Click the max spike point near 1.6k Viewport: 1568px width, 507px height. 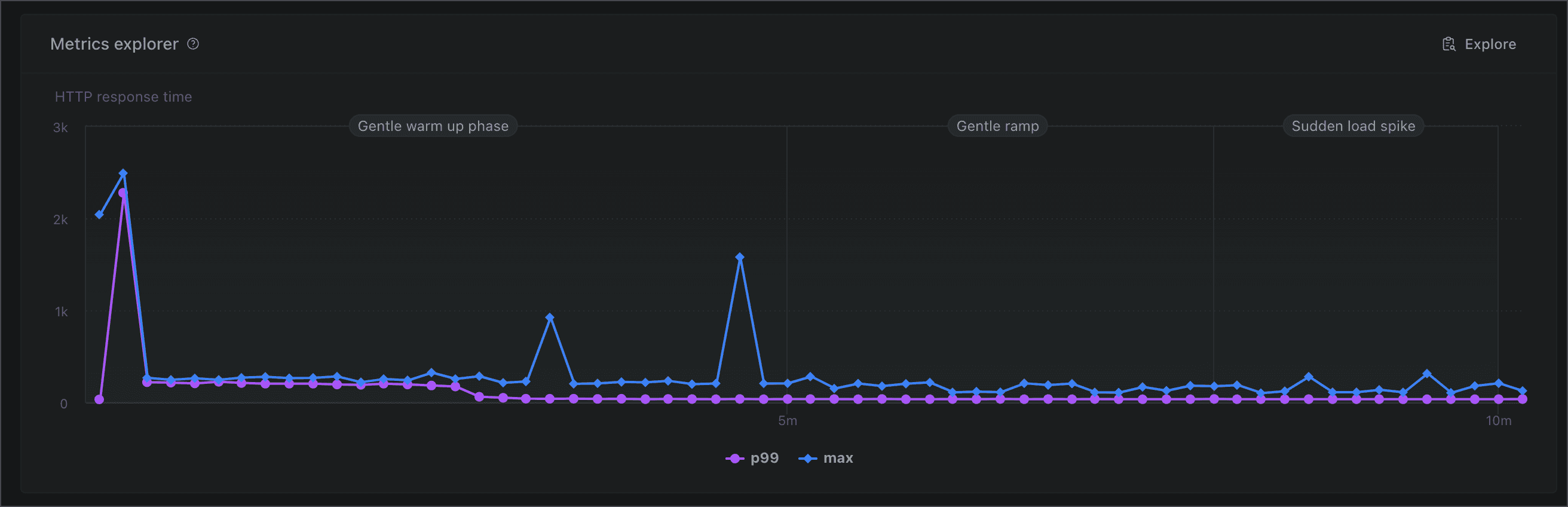tap(740, 257)
